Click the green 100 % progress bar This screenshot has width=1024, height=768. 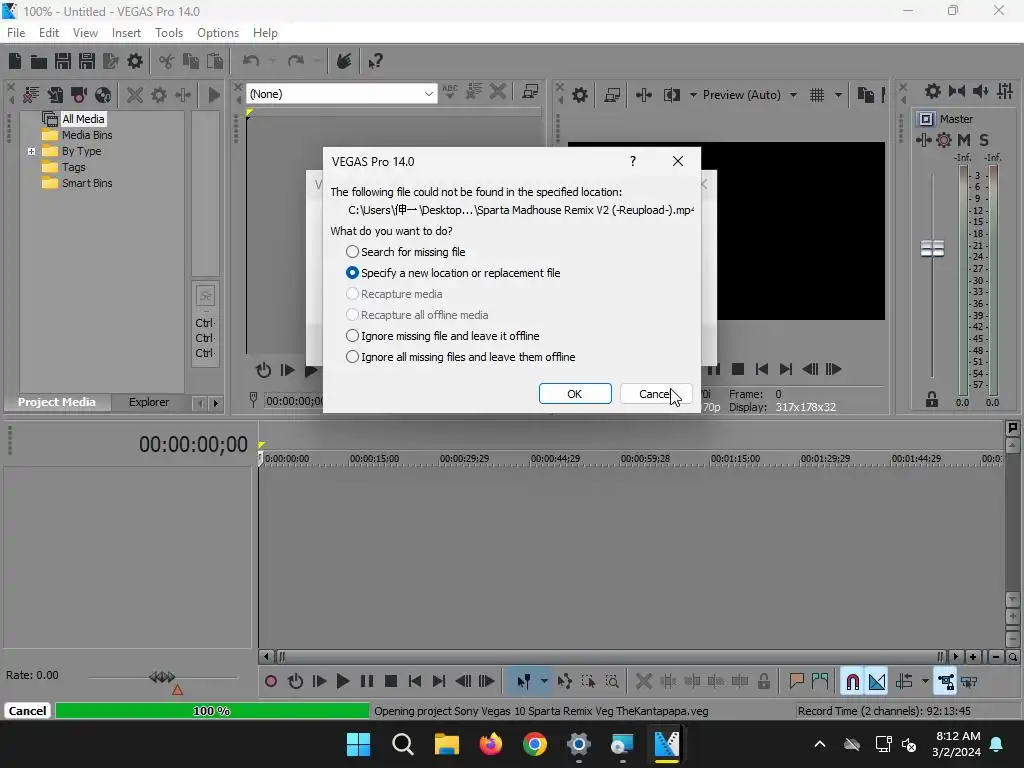coord(212,711)
